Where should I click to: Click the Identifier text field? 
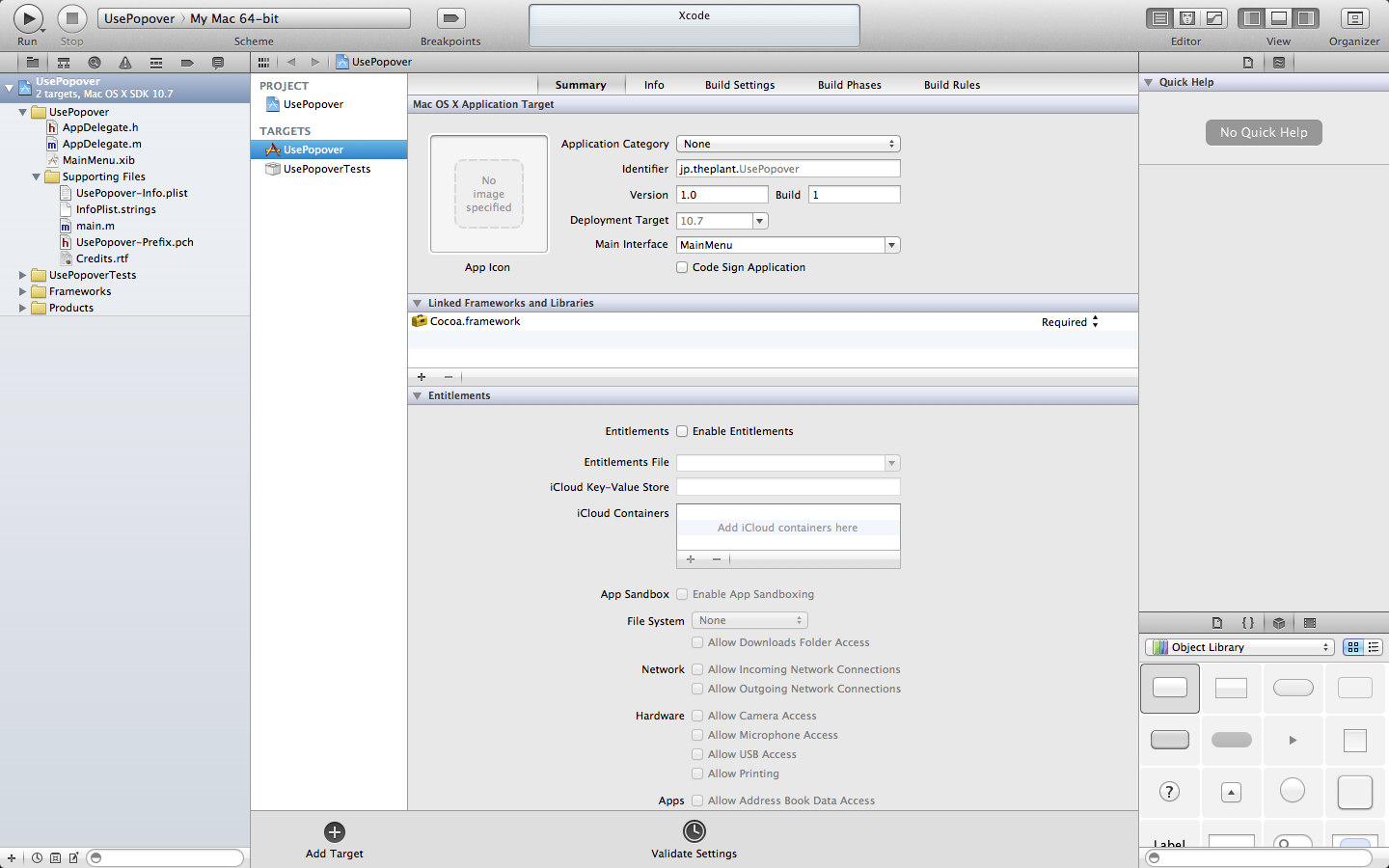click(788, 169)
